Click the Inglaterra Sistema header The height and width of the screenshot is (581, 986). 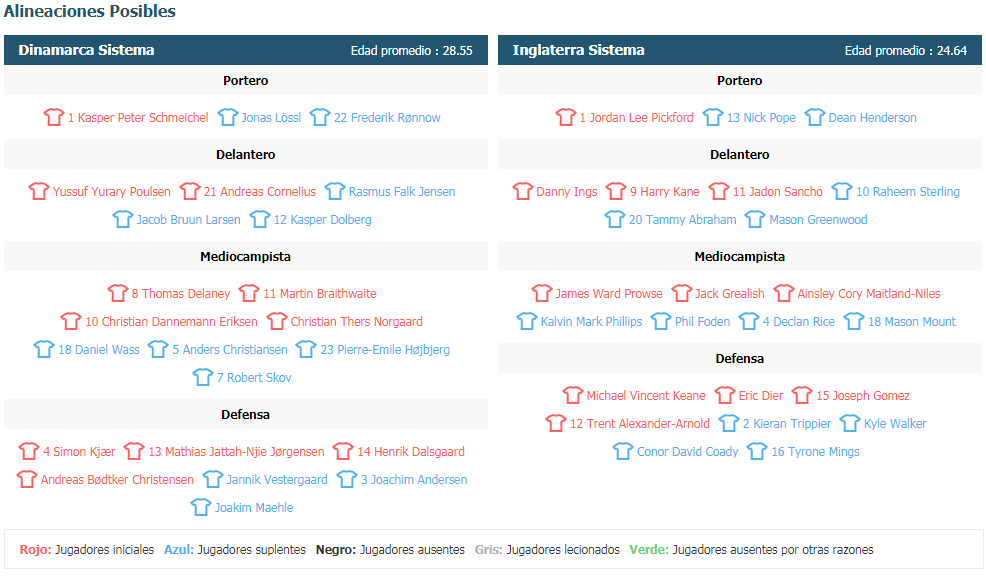pos(740,50)
